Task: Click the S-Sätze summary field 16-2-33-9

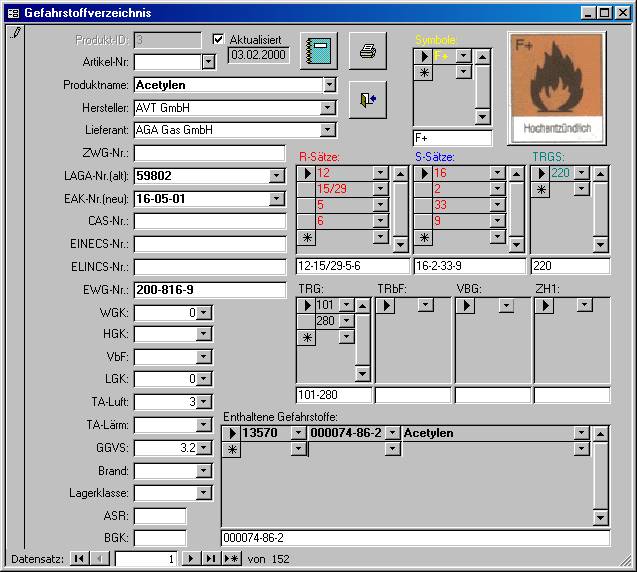Action: (x=470, y=266)
